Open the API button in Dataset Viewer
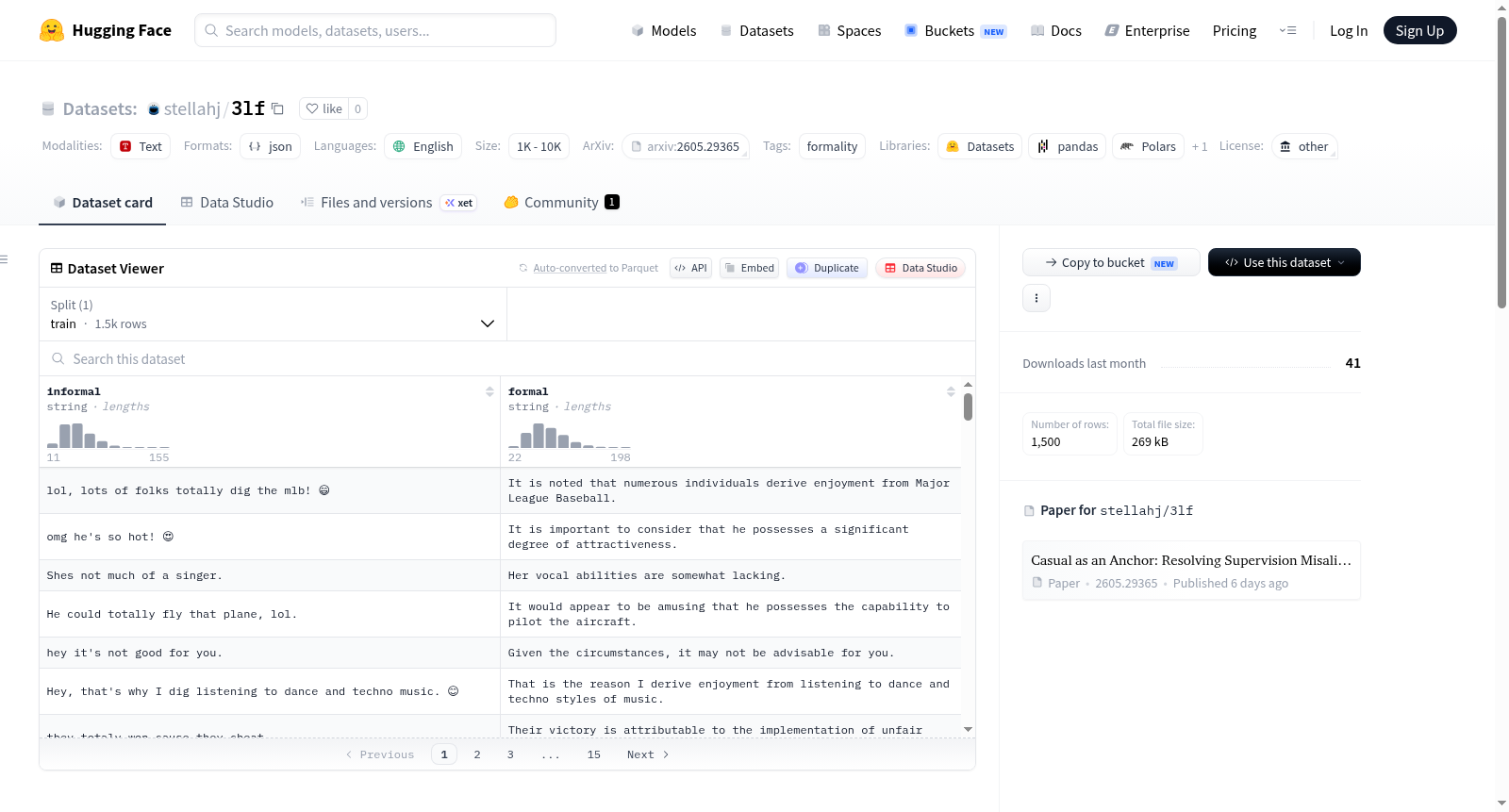The width and height of the screenshot is (1509, 812). (690, 268)
